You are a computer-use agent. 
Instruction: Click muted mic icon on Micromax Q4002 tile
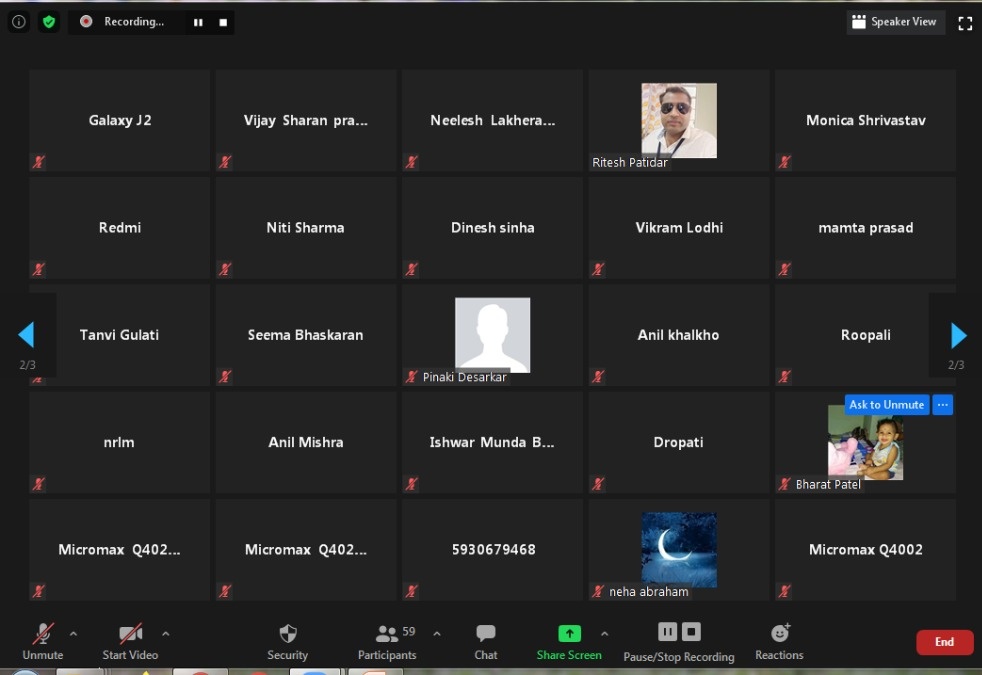785,591
